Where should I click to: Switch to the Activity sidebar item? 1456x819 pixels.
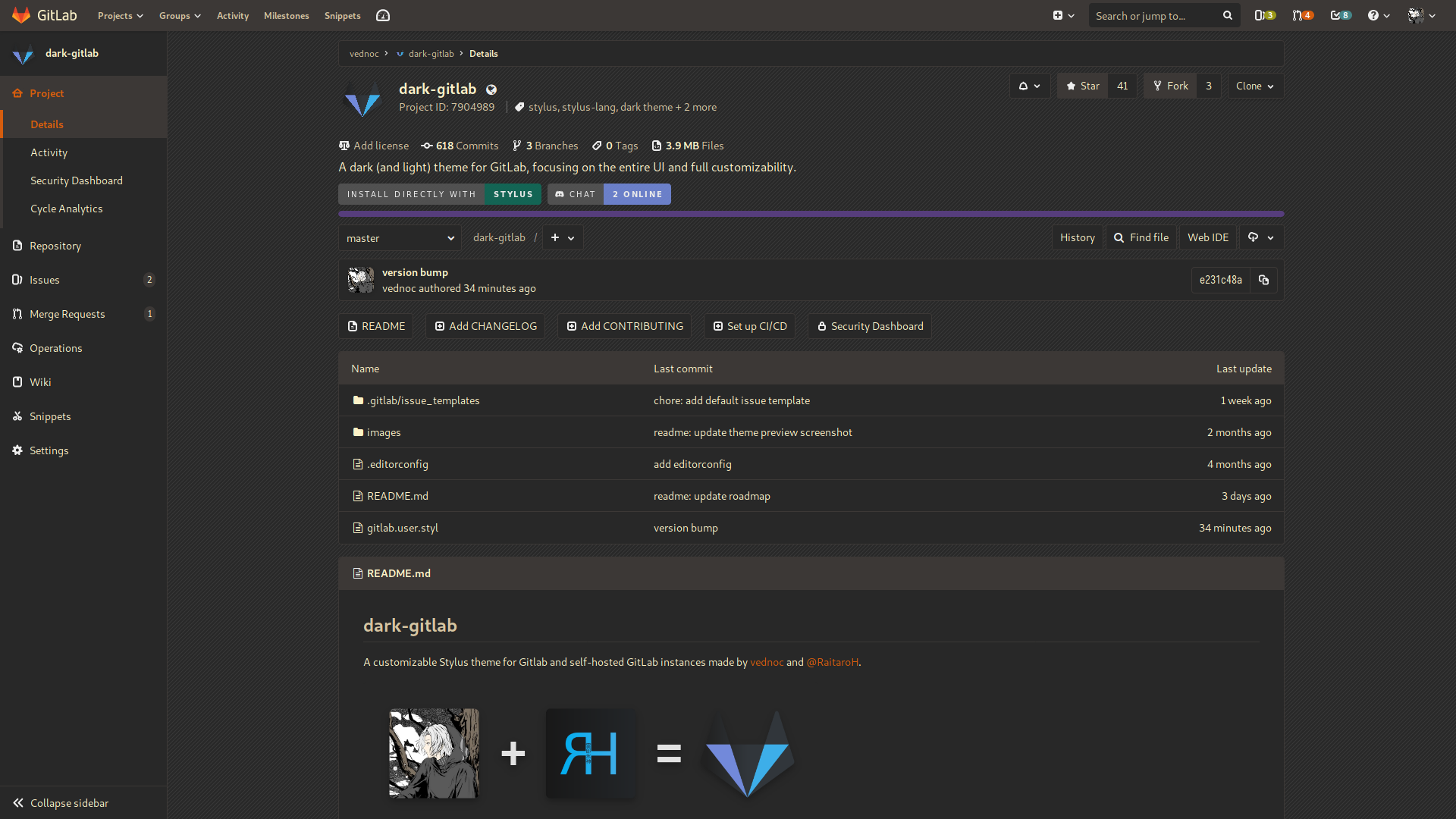[49, 152]
